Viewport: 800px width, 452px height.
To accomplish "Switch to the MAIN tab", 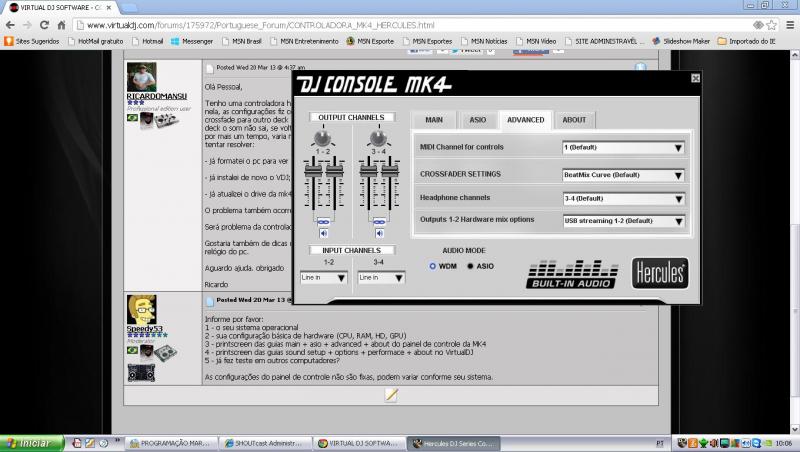I will (x=434, y=120).
